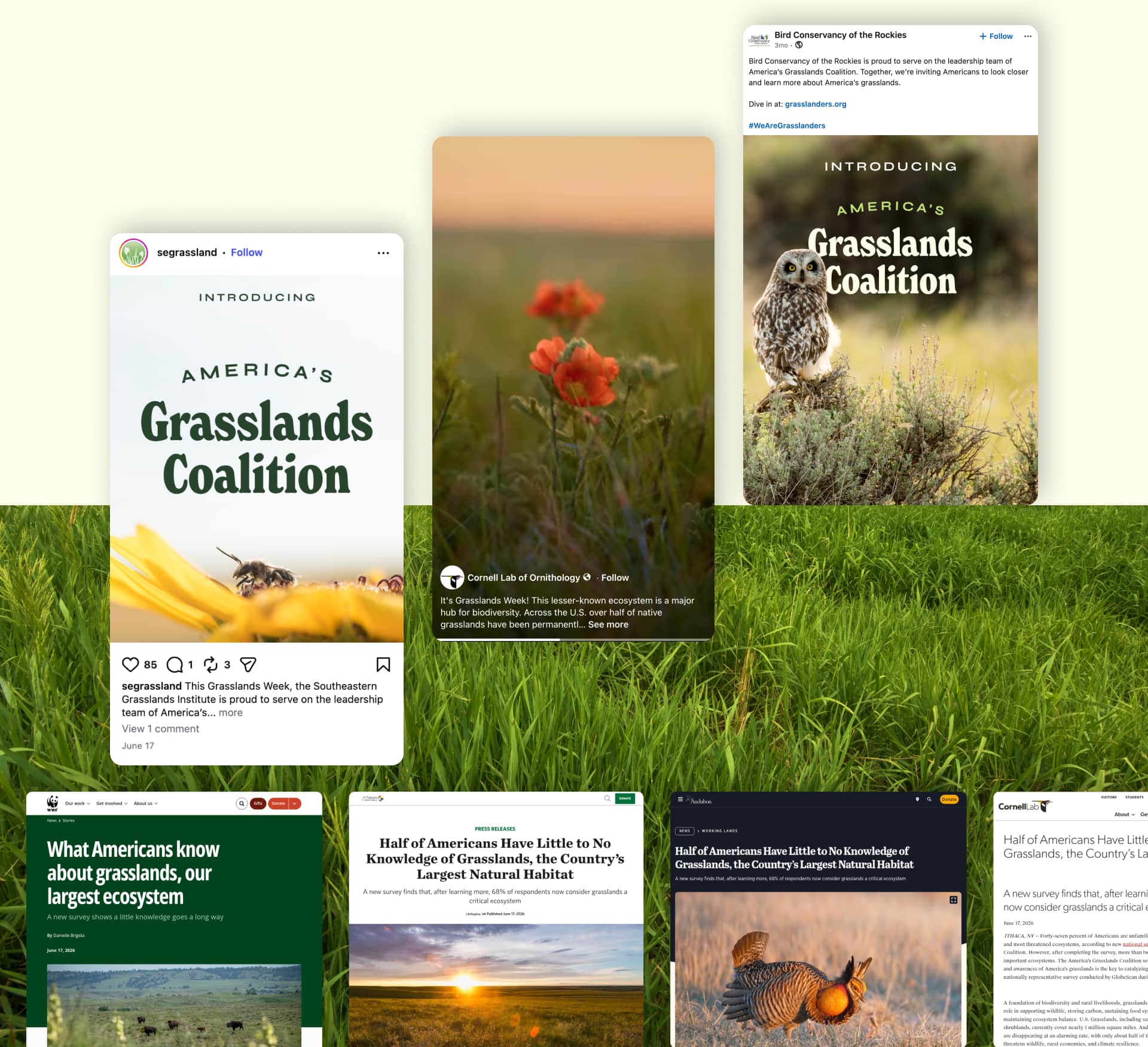Click the Audubon NEWS tag
Viewport: 1148px width, 1047px height.
coord(685,831)
